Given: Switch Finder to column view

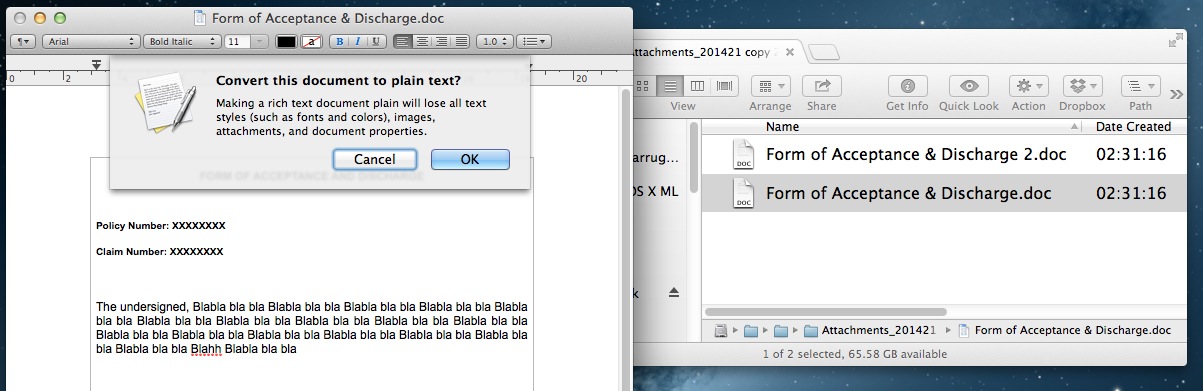Looking at the screenshot, I should point(698,86).
